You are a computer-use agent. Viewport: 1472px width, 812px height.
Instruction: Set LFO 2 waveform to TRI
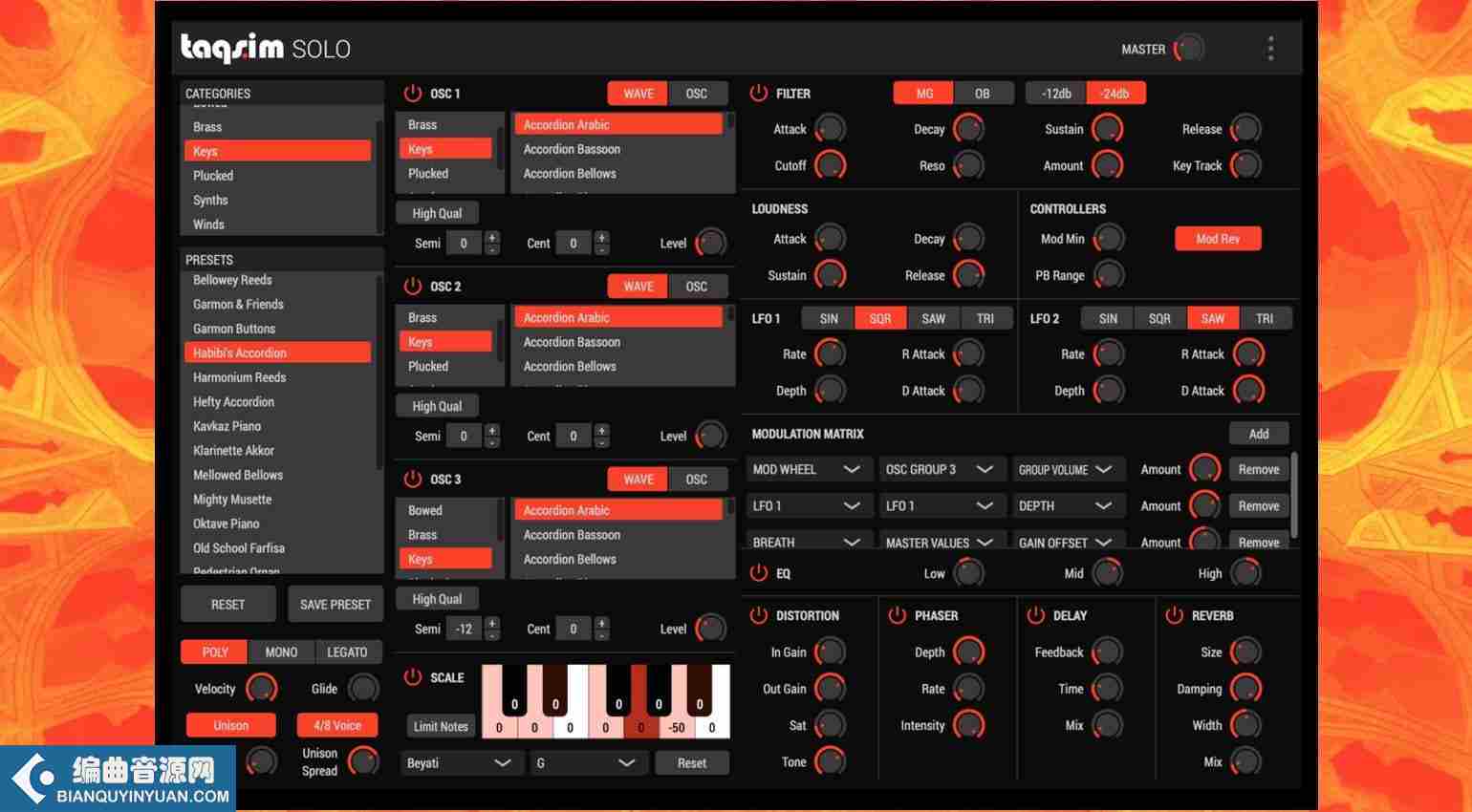click(1265, 319)
